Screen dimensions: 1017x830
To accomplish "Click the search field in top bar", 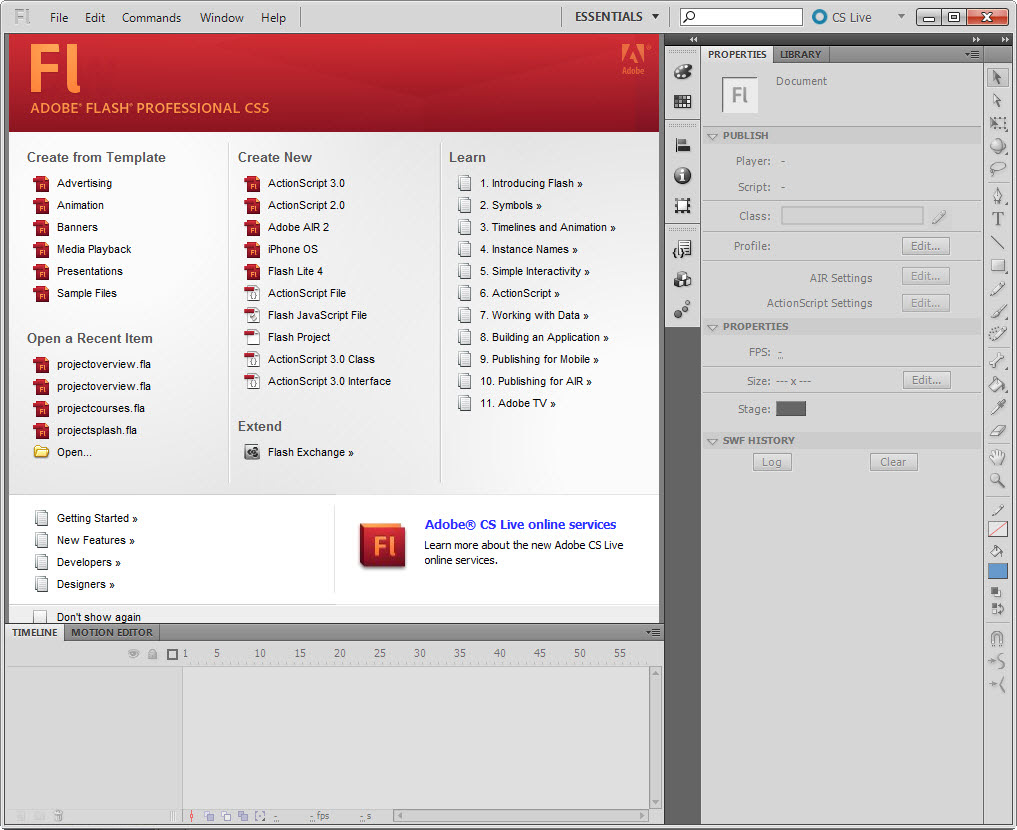I will (741, 17).
